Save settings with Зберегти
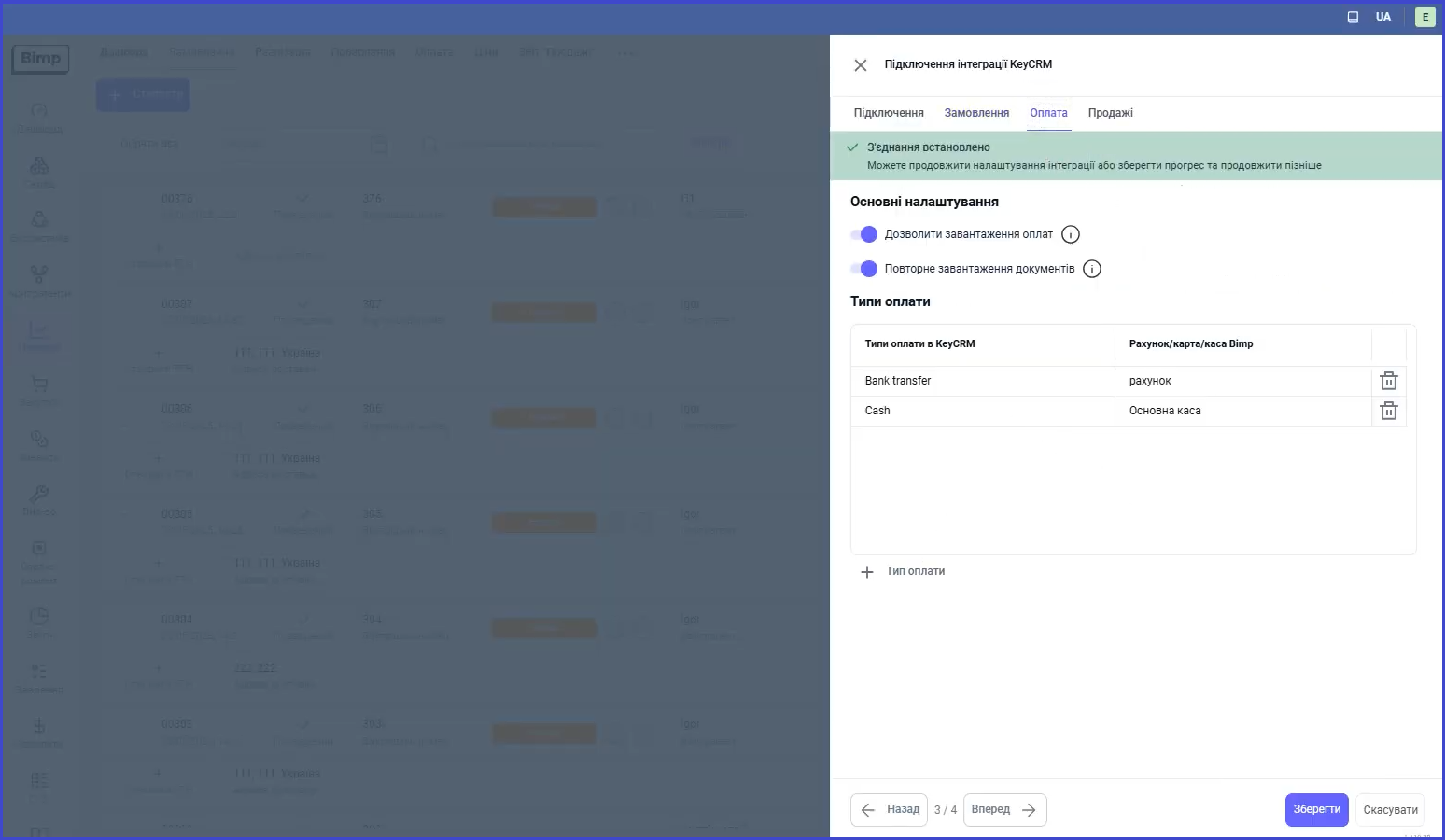This screenshot has height=840, width=1445. [1317, 810]
